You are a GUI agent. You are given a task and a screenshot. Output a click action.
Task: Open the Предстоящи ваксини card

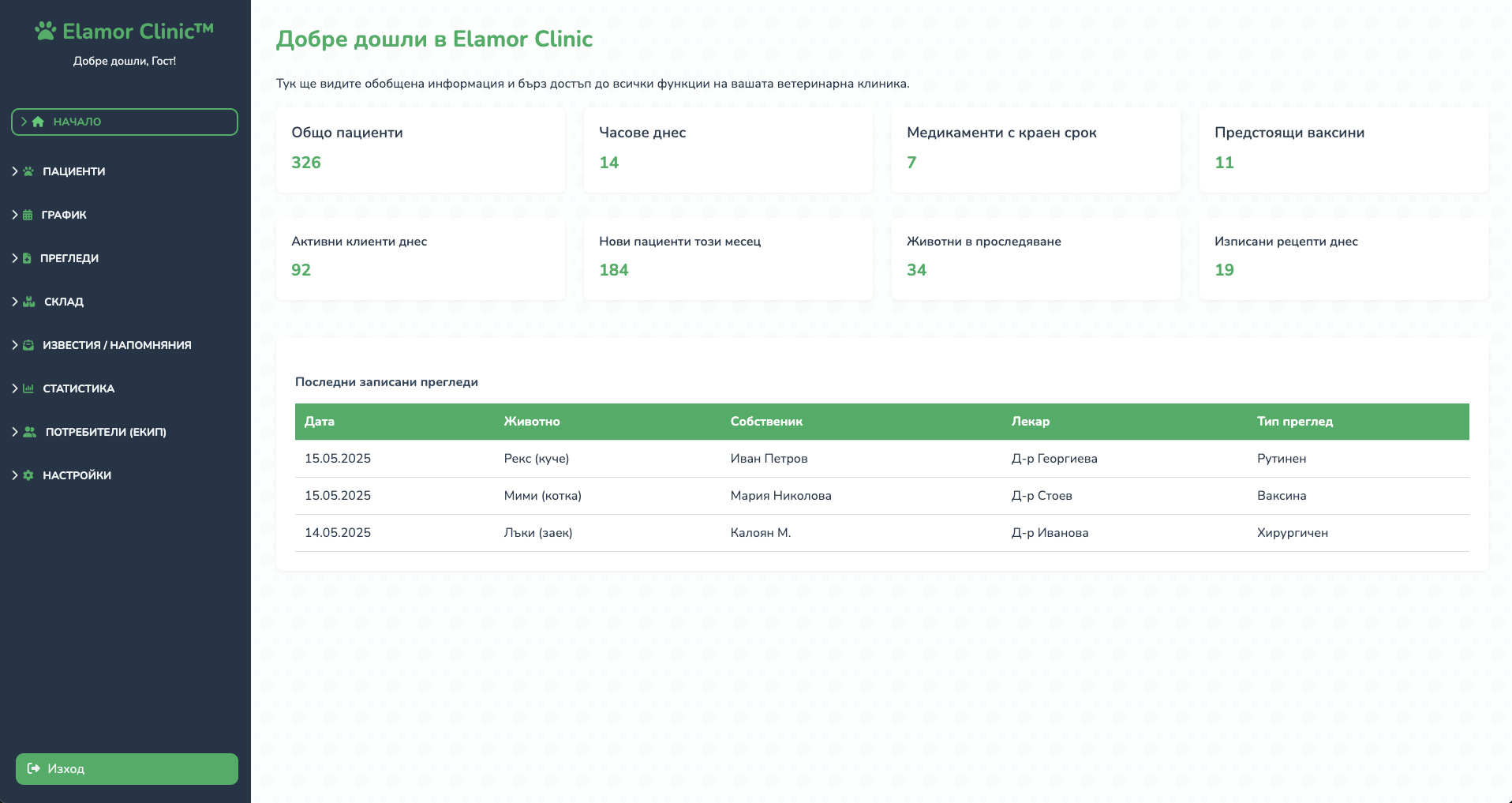coord(1343,149)
